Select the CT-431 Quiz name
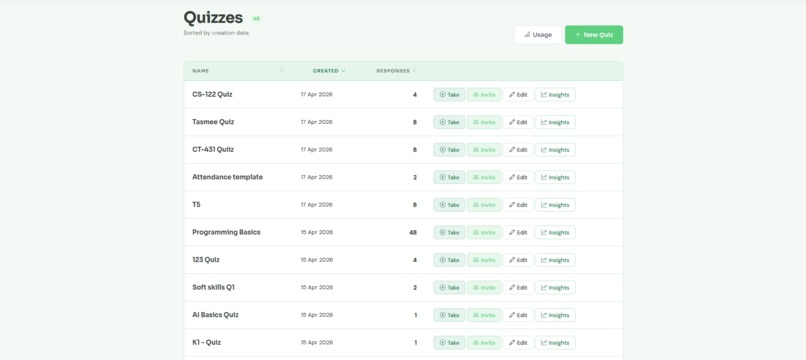This screenshot has height=360, width=806. coord(213,150)
